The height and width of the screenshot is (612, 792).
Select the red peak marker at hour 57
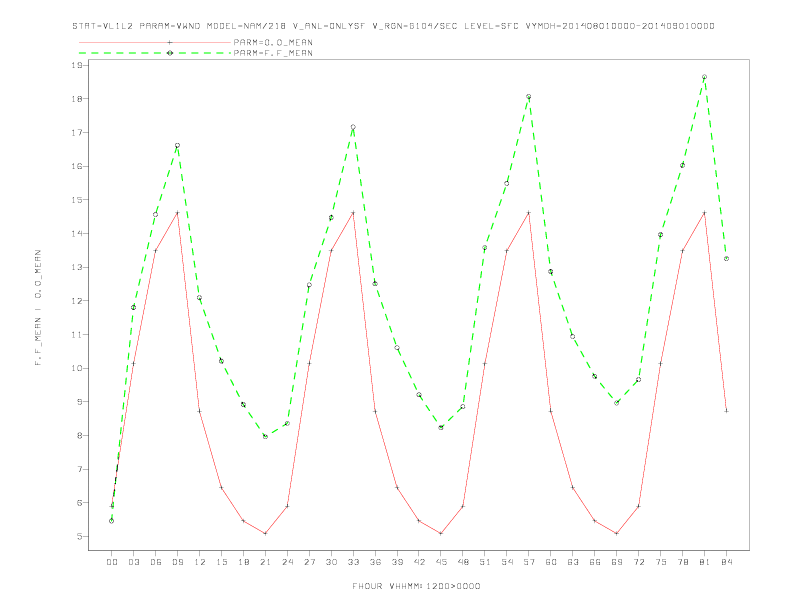coord(529,213)
